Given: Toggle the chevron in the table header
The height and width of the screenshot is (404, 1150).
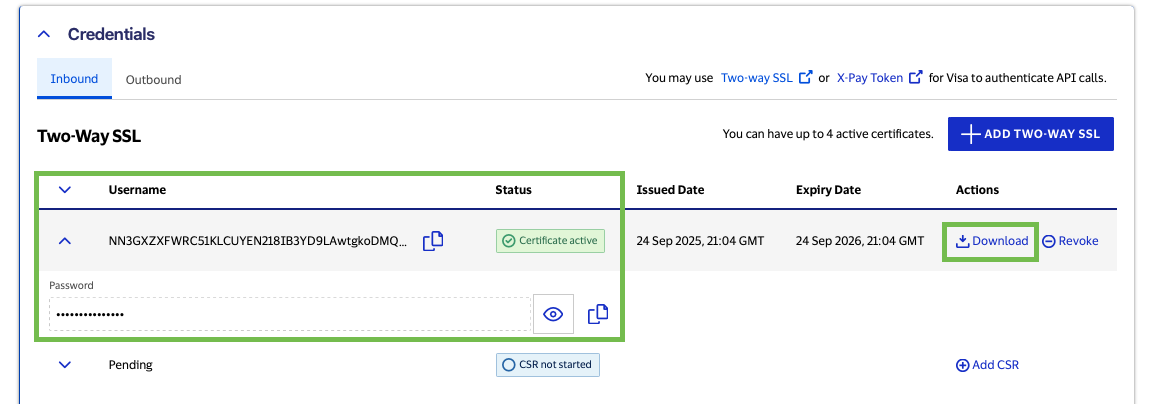Looking at the screenshot, I should 65,189.
